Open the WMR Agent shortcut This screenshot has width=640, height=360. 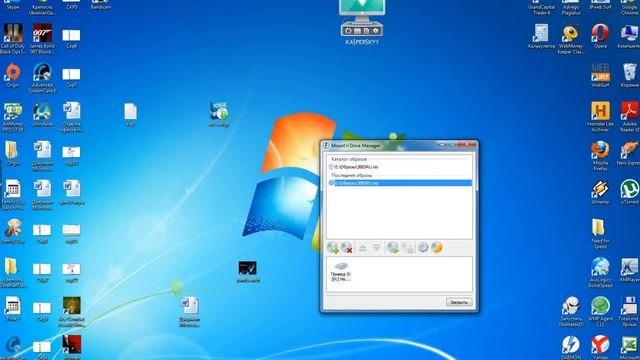coord(600,311)
